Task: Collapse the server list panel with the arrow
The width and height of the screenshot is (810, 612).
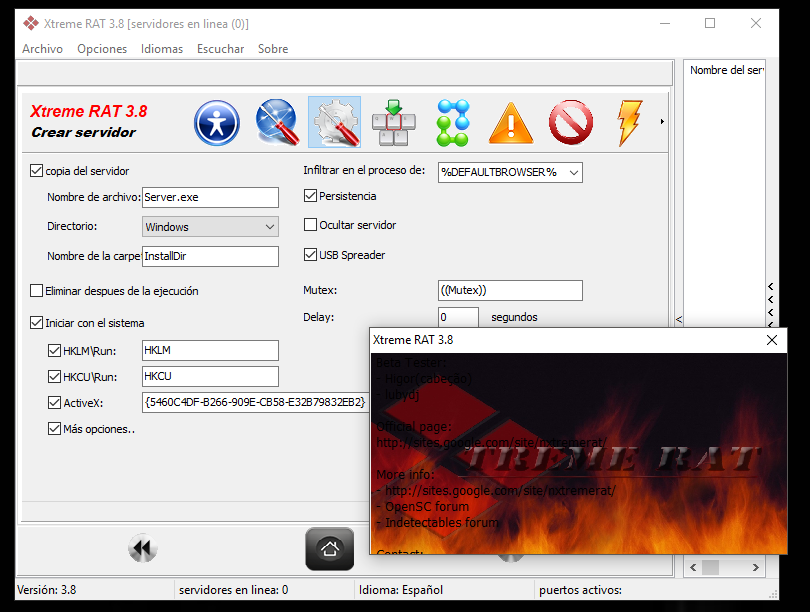Action: [x=679, y=320]
